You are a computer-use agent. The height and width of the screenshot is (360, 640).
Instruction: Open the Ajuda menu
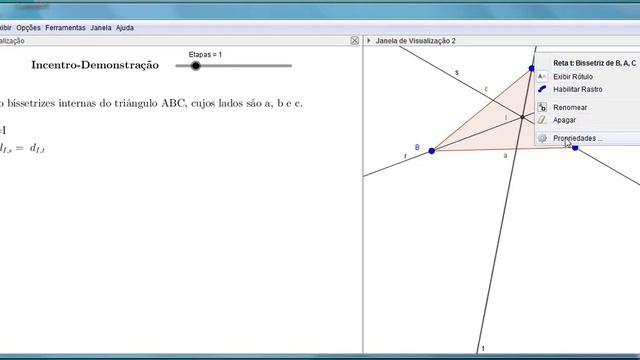coord(124,28)
